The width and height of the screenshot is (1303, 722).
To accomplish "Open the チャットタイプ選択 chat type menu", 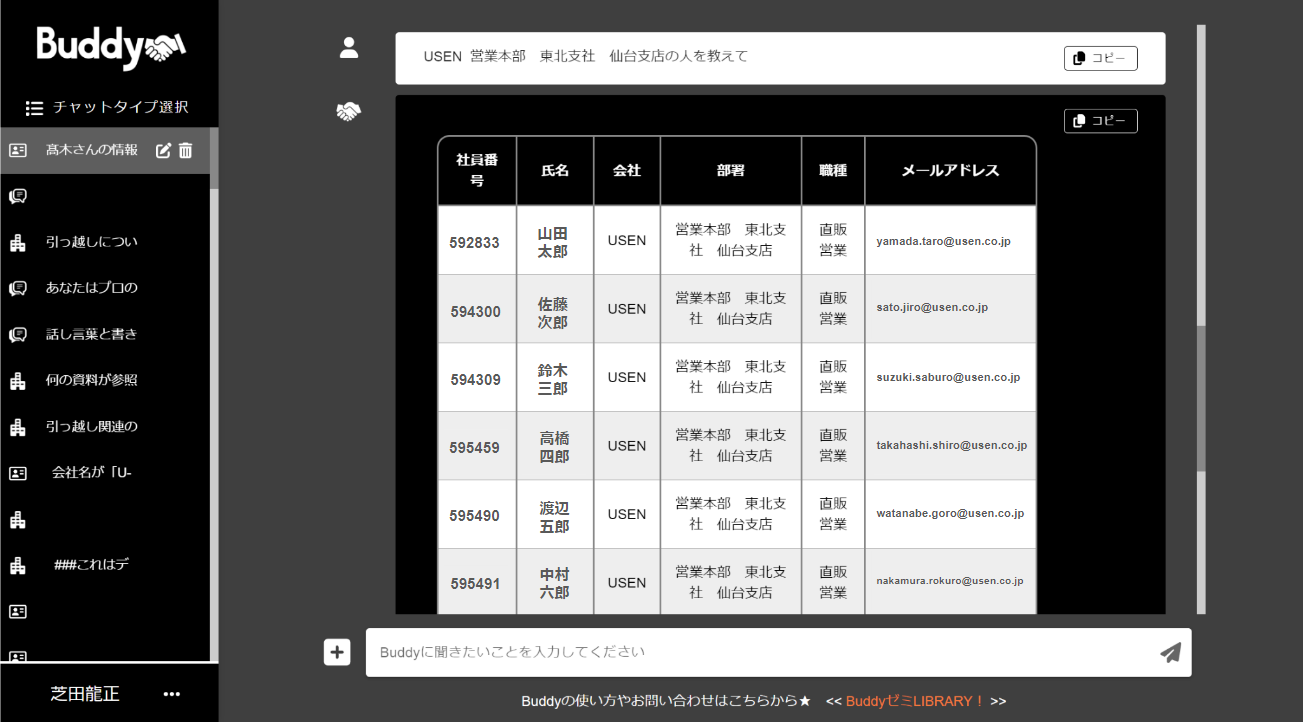I will click(107, 107).
